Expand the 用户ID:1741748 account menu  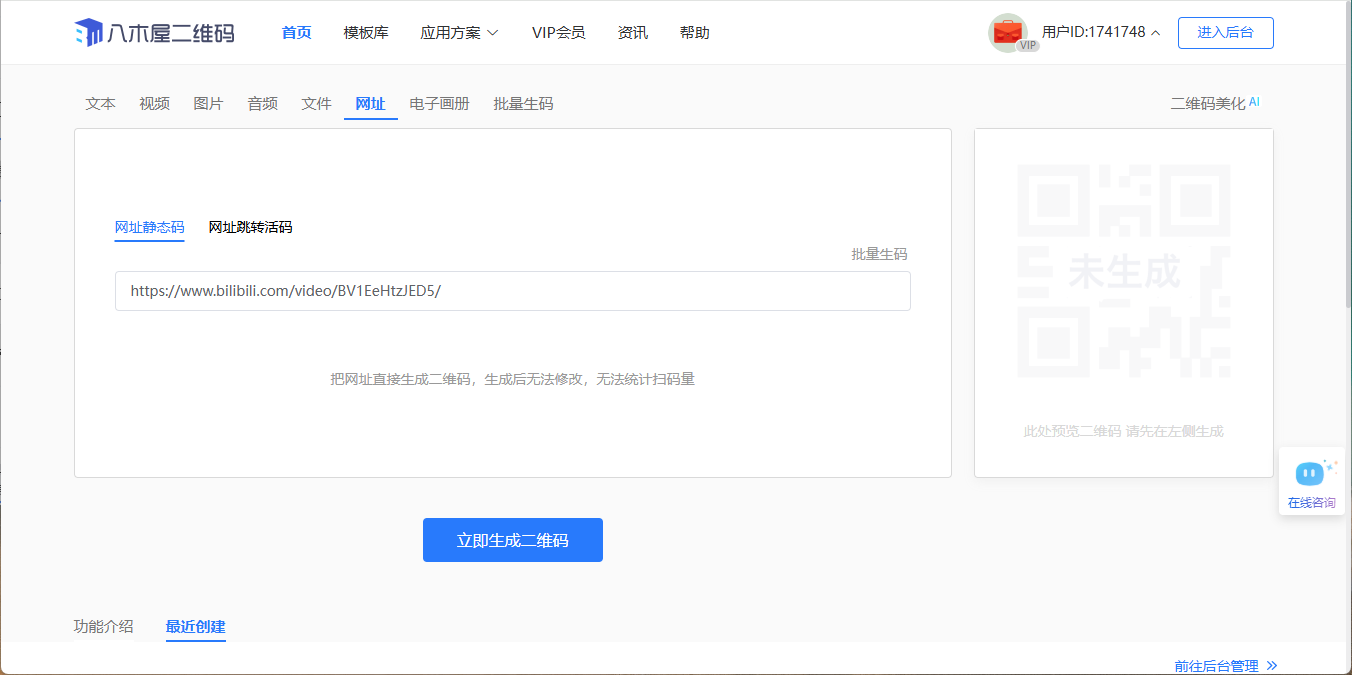coord(1101,33)
